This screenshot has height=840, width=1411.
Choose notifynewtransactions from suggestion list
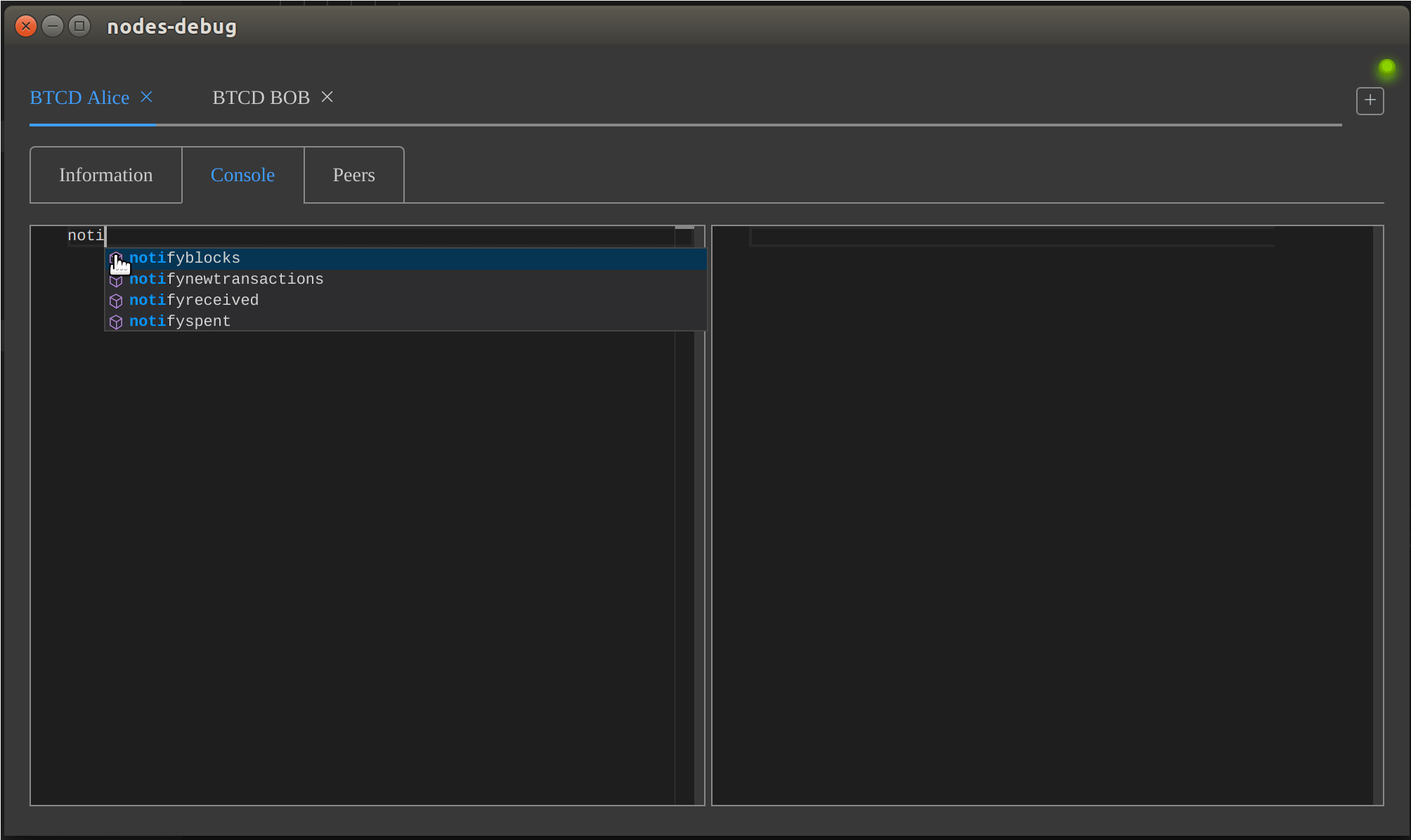226,280
